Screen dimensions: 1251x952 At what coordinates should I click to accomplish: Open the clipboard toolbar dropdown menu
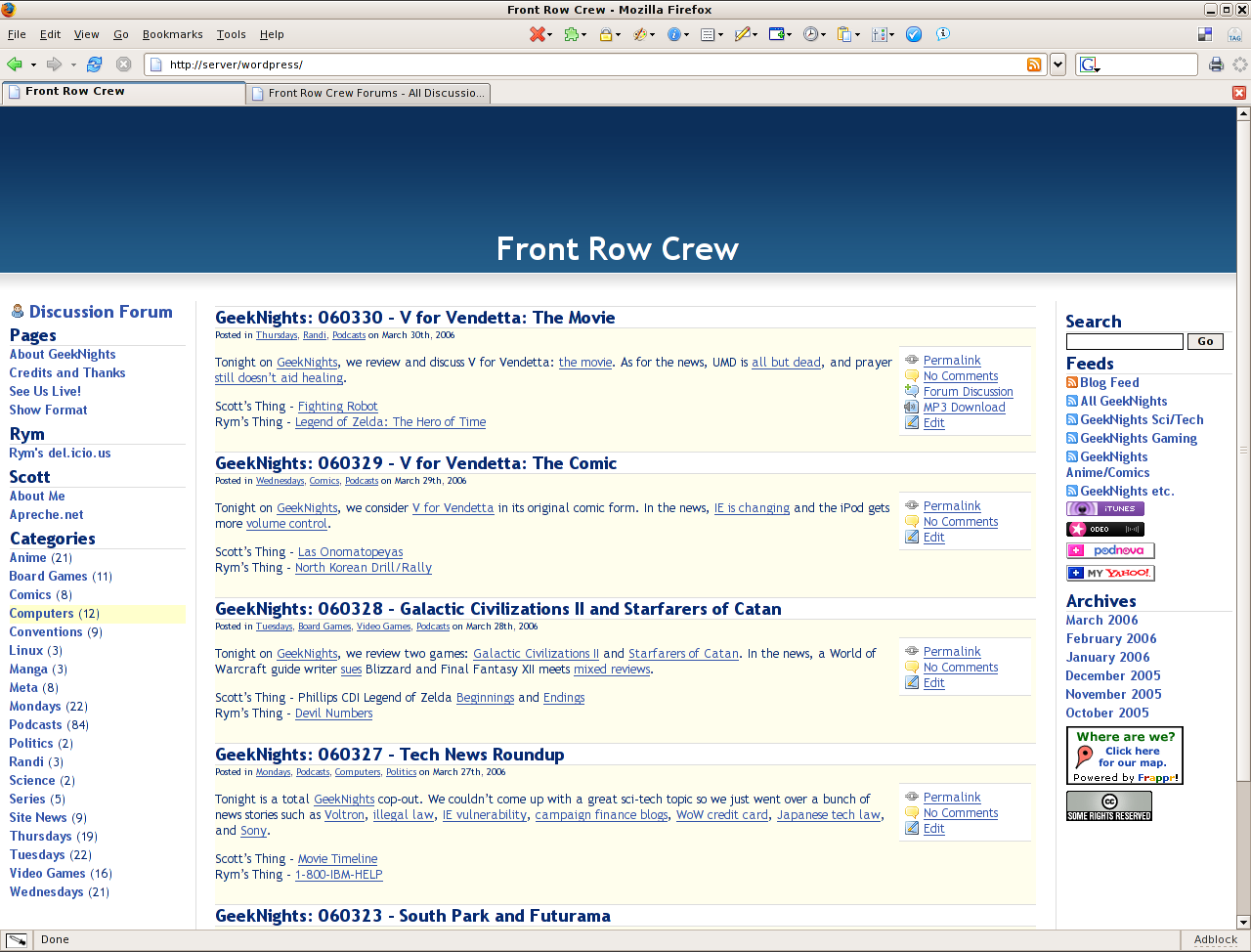pos(848,34)
